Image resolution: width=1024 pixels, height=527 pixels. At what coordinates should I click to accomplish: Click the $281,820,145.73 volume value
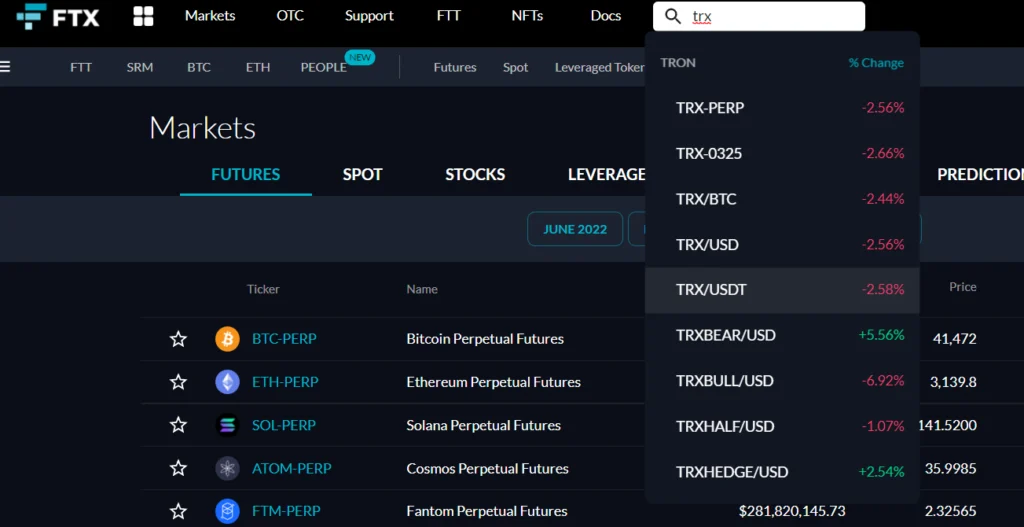pos(792,511)
